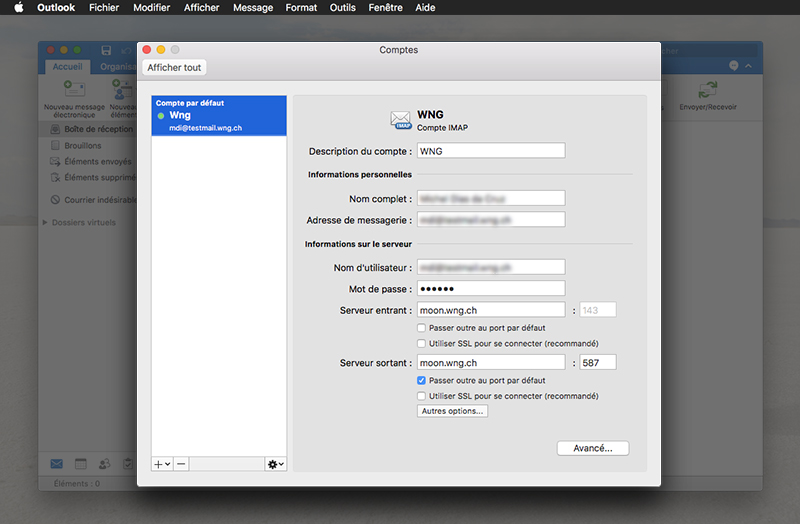Click the Afficher tout button

(x=174, y=67)
